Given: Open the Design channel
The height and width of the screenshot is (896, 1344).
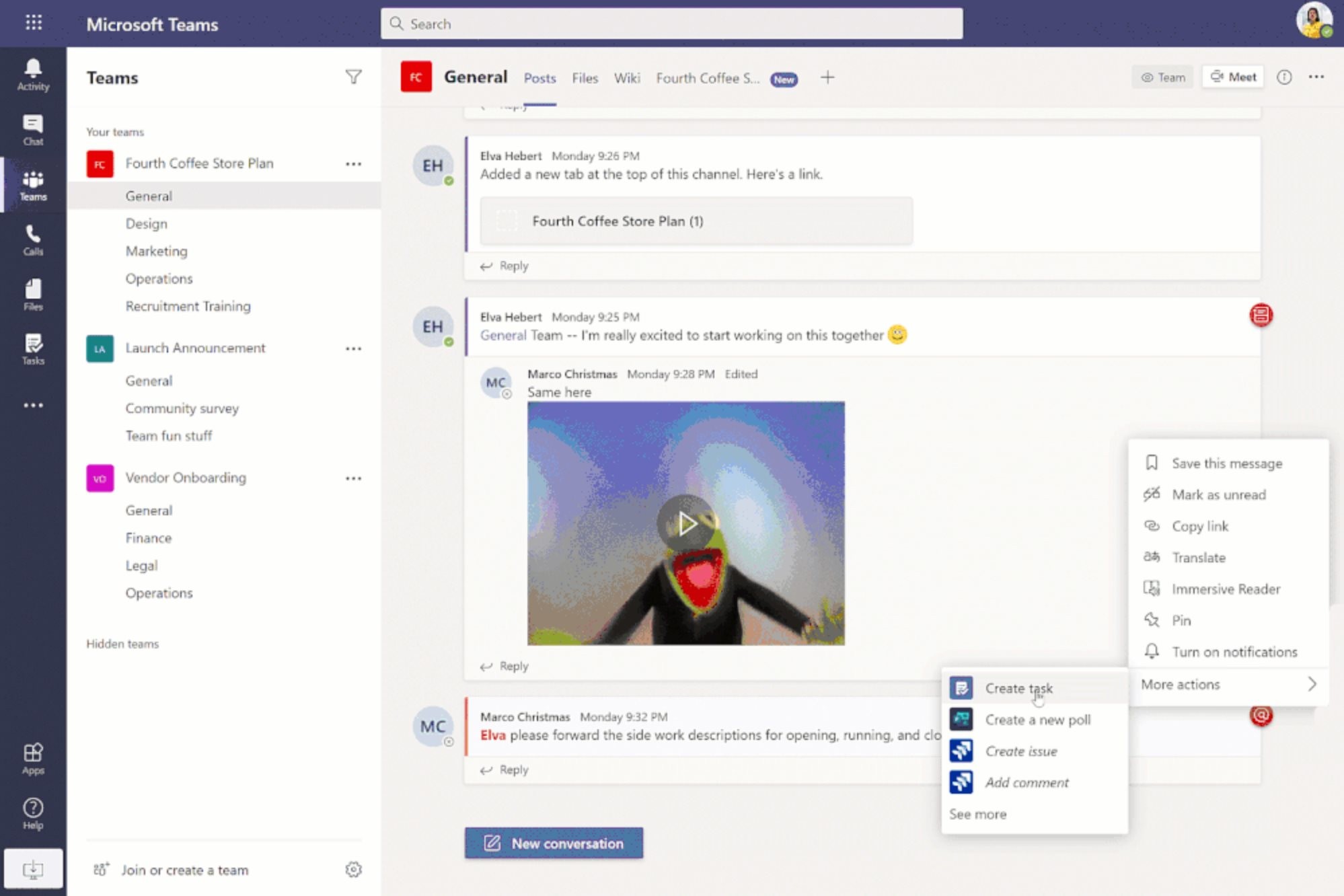Looking at the screenshot, I should 146,223.
